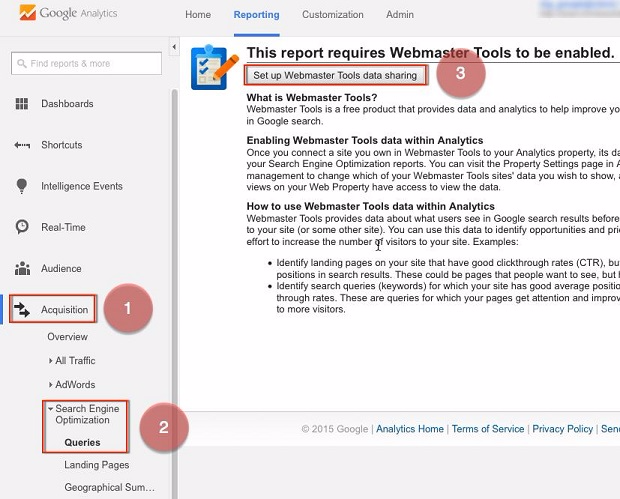
Task: Open the Geographical Summary report
Action: click(x=110, y=488)
